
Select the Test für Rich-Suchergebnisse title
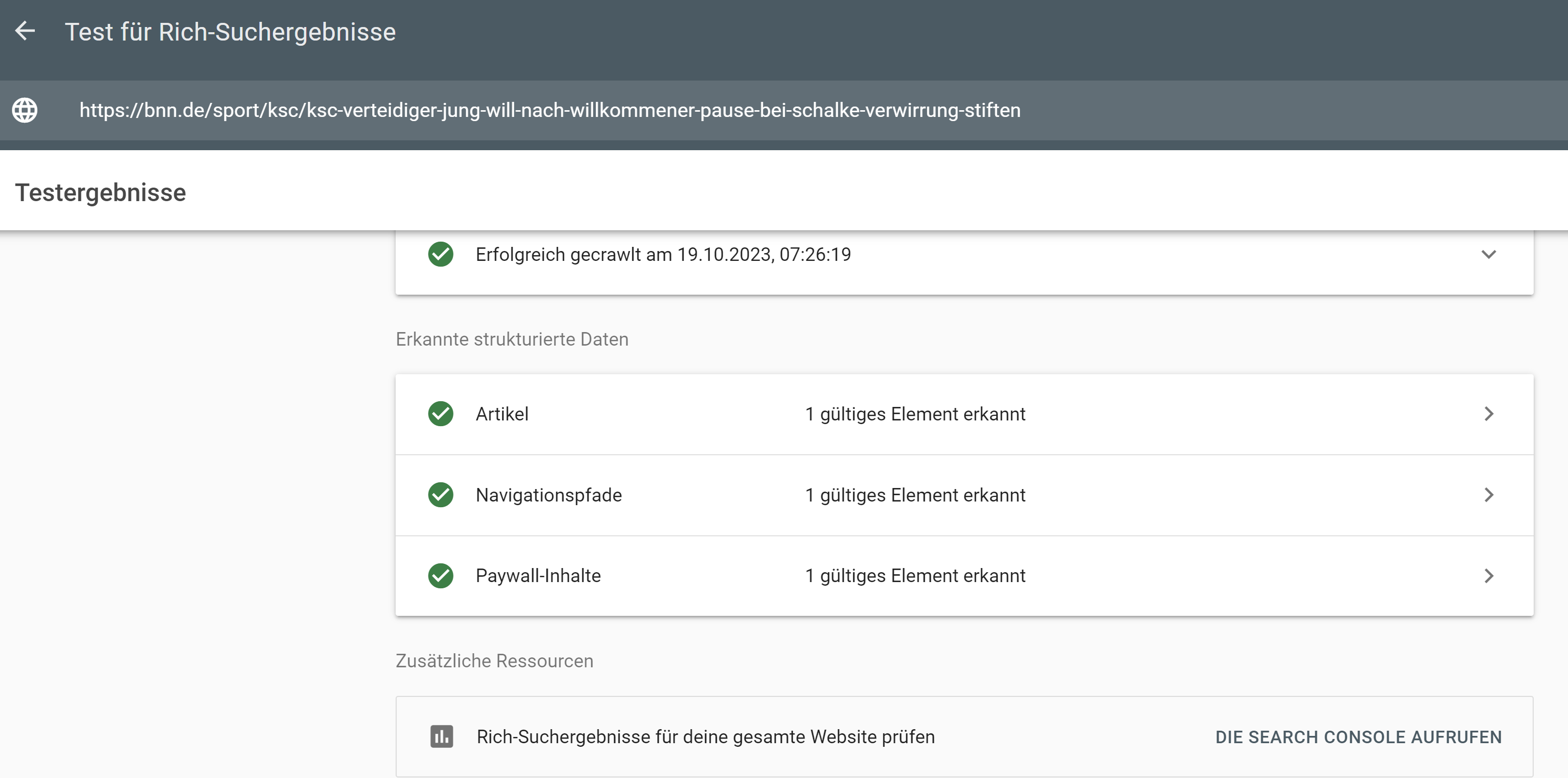[x=231, y=31]
